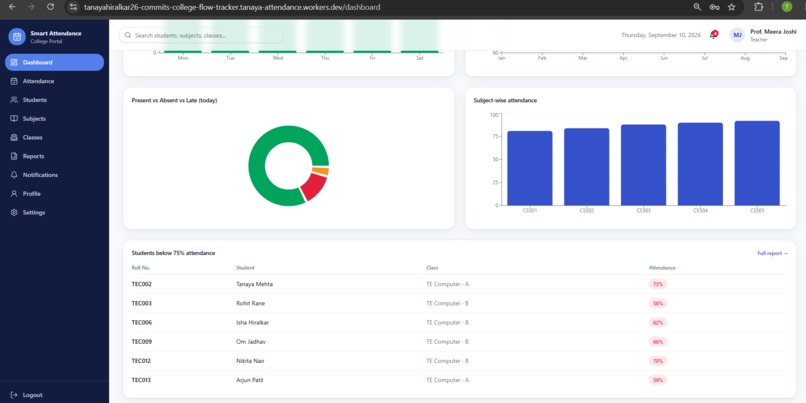Open the Full report link
The image size is (806, 403).
click(773, 253)
